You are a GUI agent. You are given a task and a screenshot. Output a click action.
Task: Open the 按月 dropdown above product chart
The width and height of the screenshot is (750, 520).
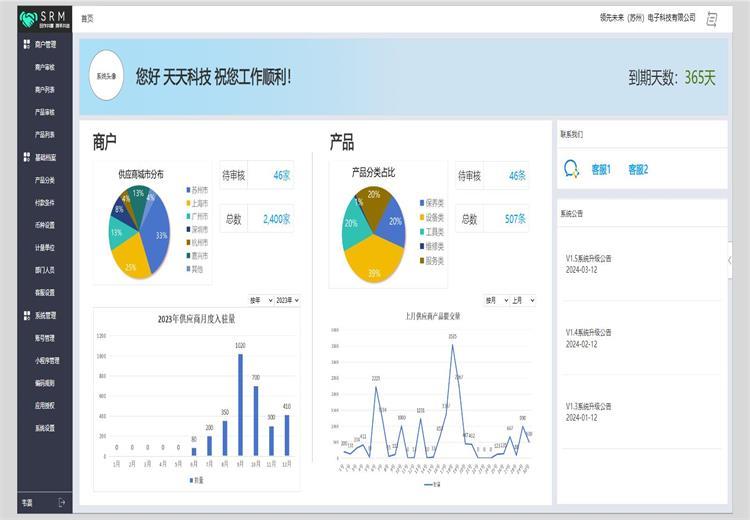pyautogui.click(x=496, y=300)
